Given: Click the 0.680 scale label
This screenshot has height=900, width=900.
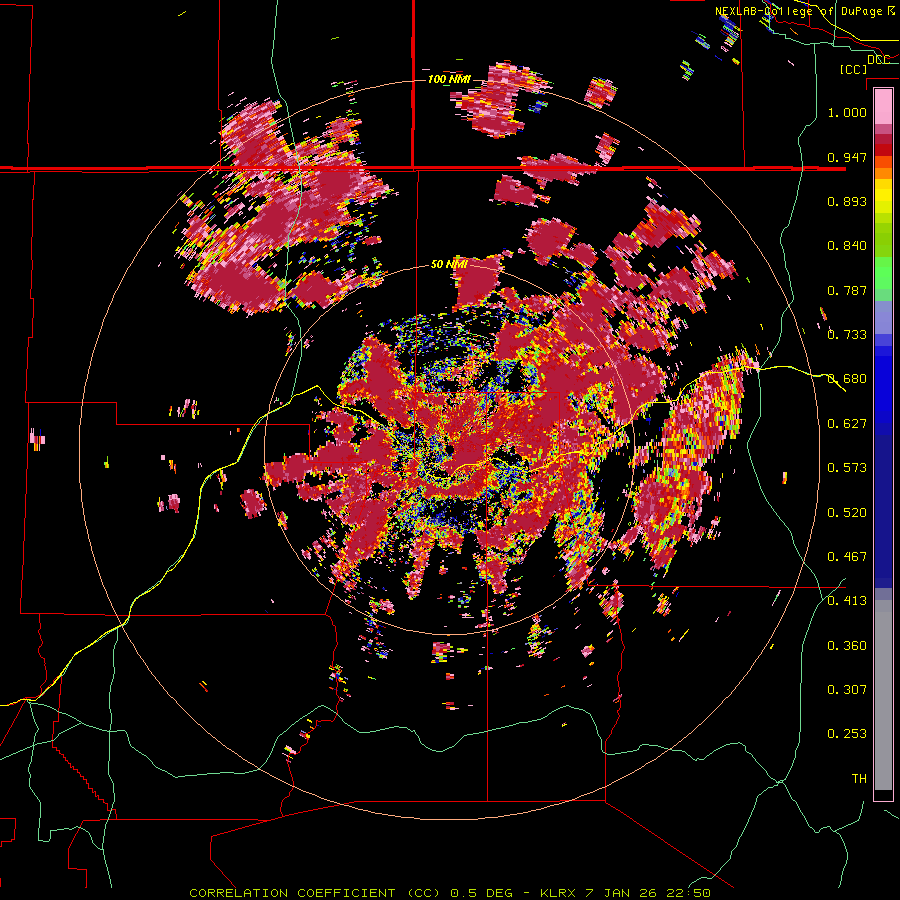Looking at the screenshot, I should (847, 379).
